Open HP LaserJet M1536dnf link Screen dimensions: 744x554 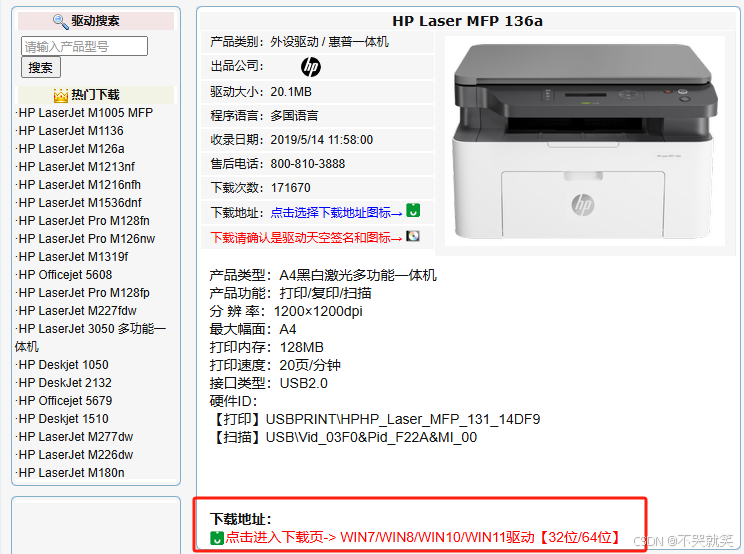click(x=80, y=203)
